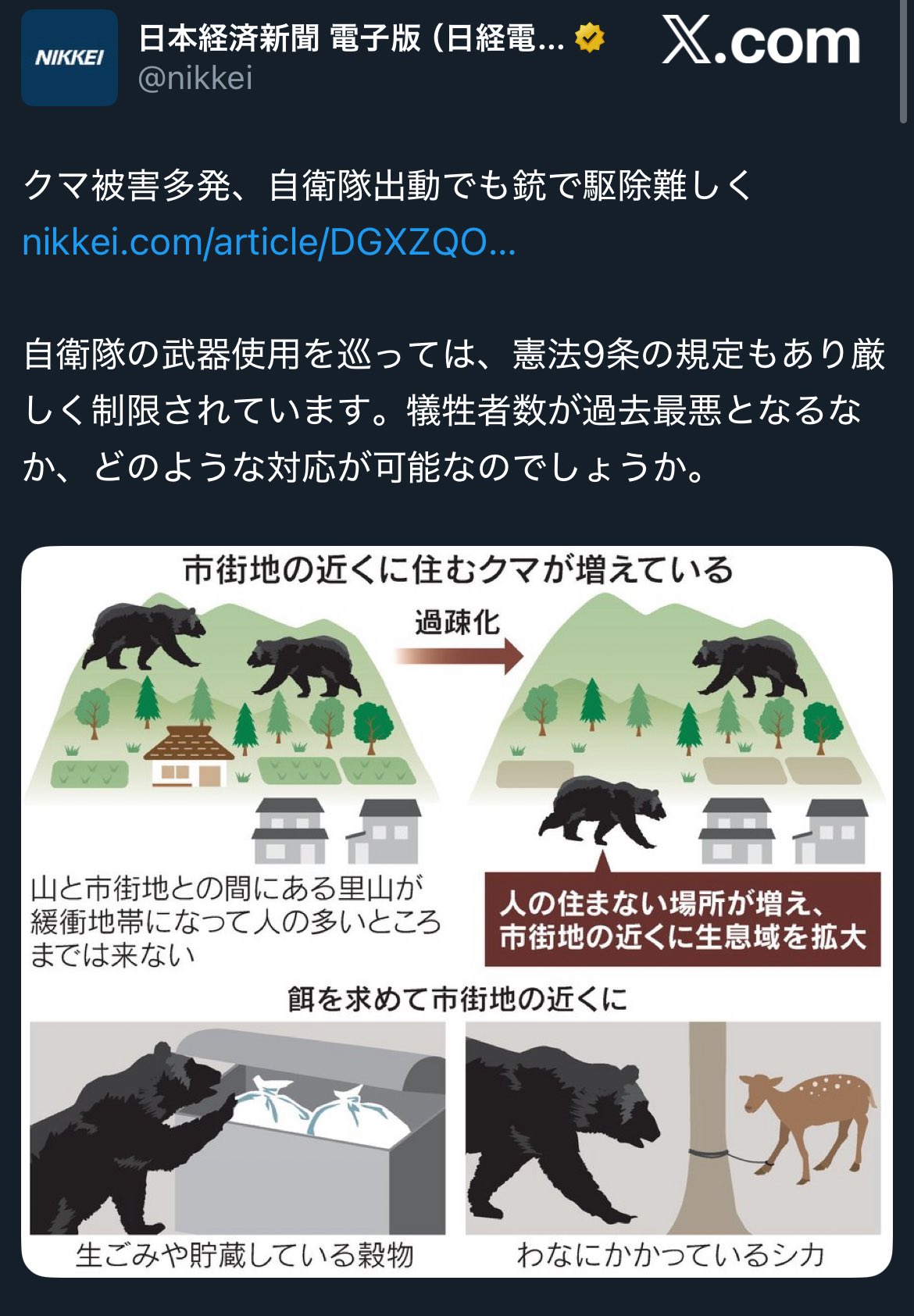
Task: Tap infographic title 市街地の近くに住むクマが増えている
Action: 458,570
